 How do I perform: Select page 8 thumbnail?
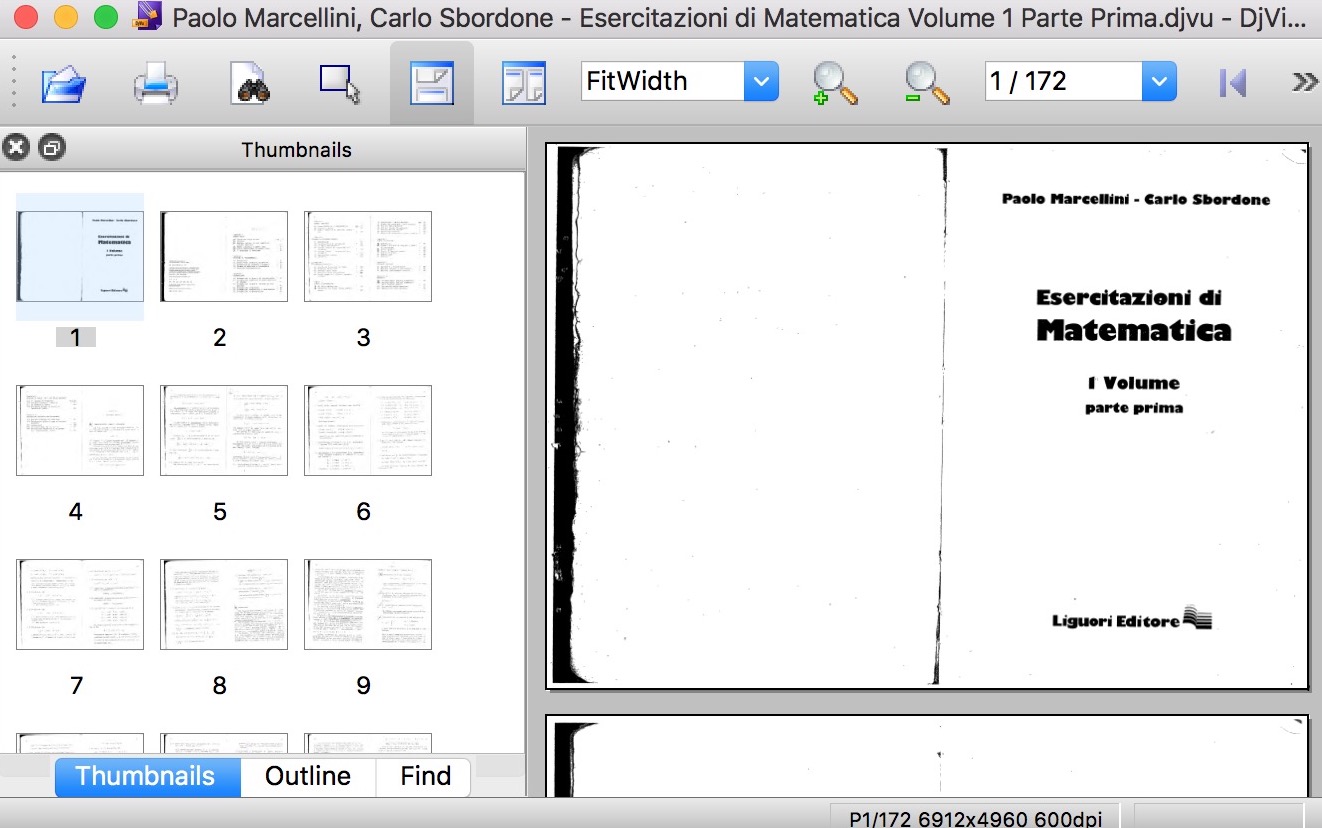tap(223, 605)
